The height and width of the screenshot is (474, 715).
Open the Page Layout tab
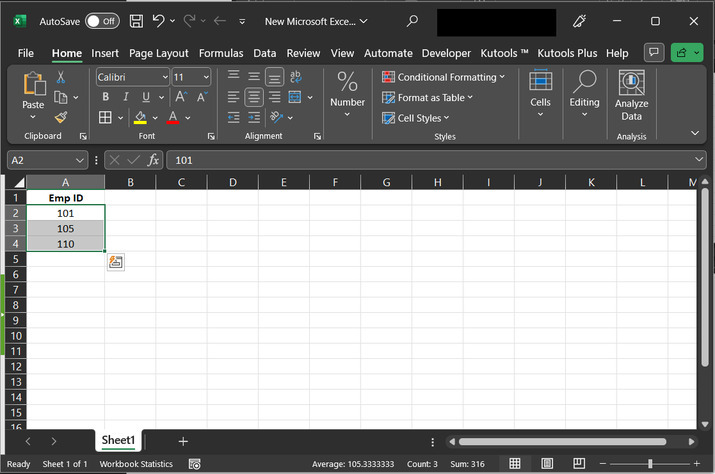point(159,53)
